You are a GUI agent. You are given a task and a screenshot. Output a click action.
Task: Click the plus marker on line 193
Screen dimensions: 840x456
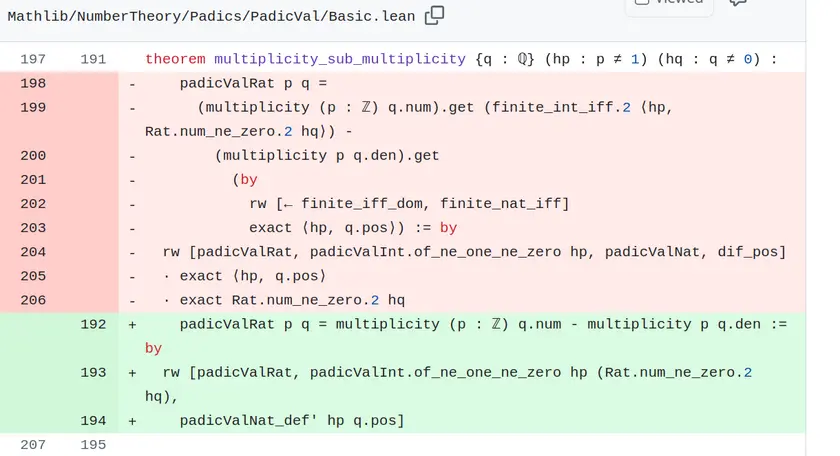(132, 372)
